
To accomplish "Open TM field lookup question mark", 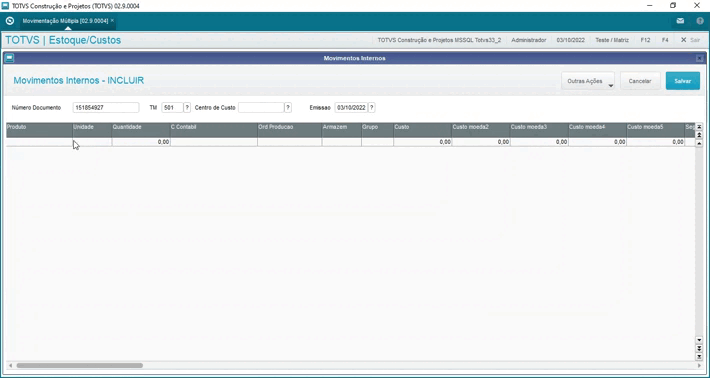I will [x=187, y=108].
